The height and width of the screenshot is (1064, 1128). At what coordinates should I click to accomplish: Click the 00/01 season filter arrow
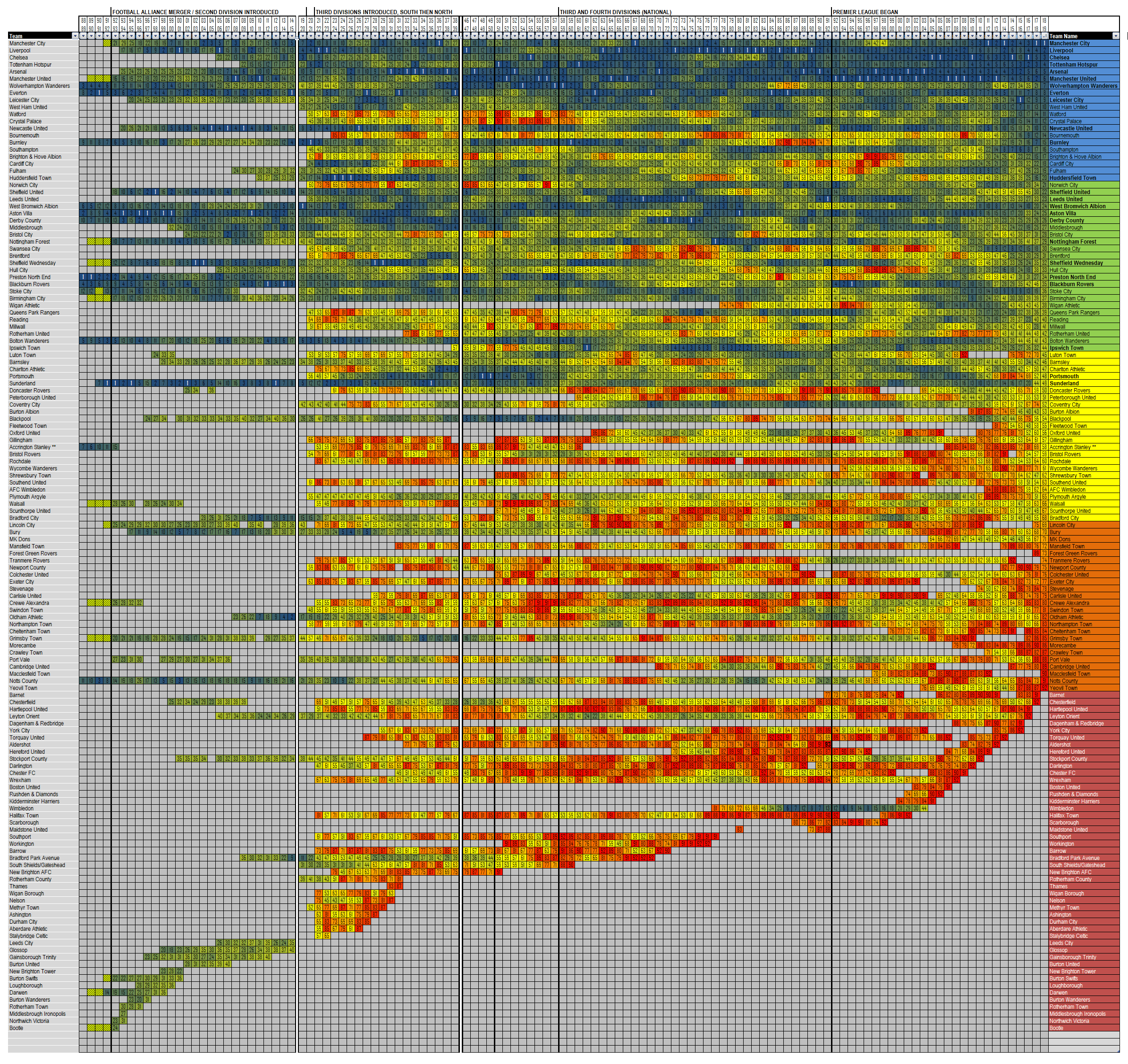click(179, 36)
